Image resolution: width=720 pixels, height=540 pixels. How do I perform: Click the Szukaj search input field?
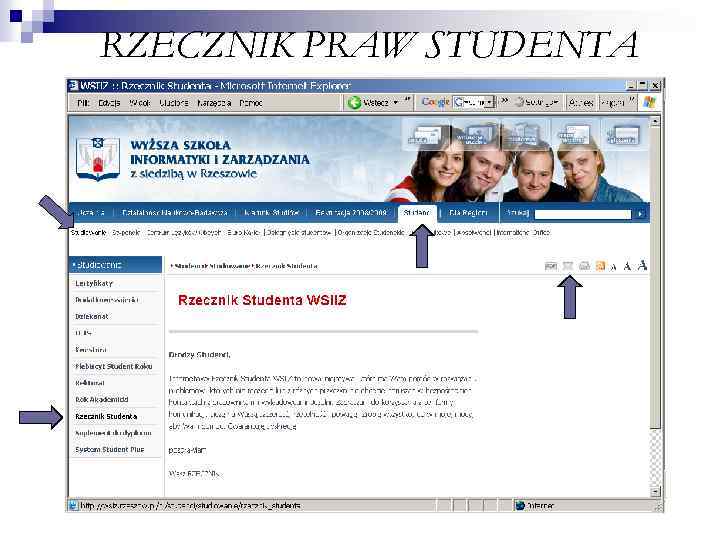coord(583,214)
